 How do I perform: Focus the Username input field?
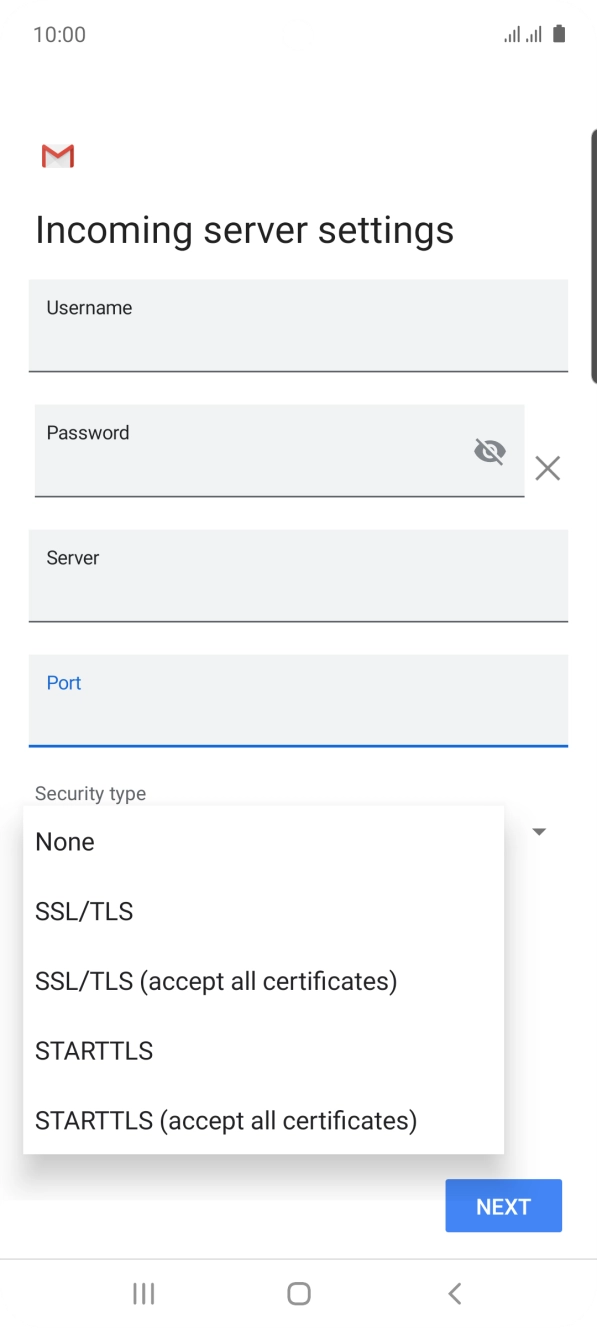298,325
